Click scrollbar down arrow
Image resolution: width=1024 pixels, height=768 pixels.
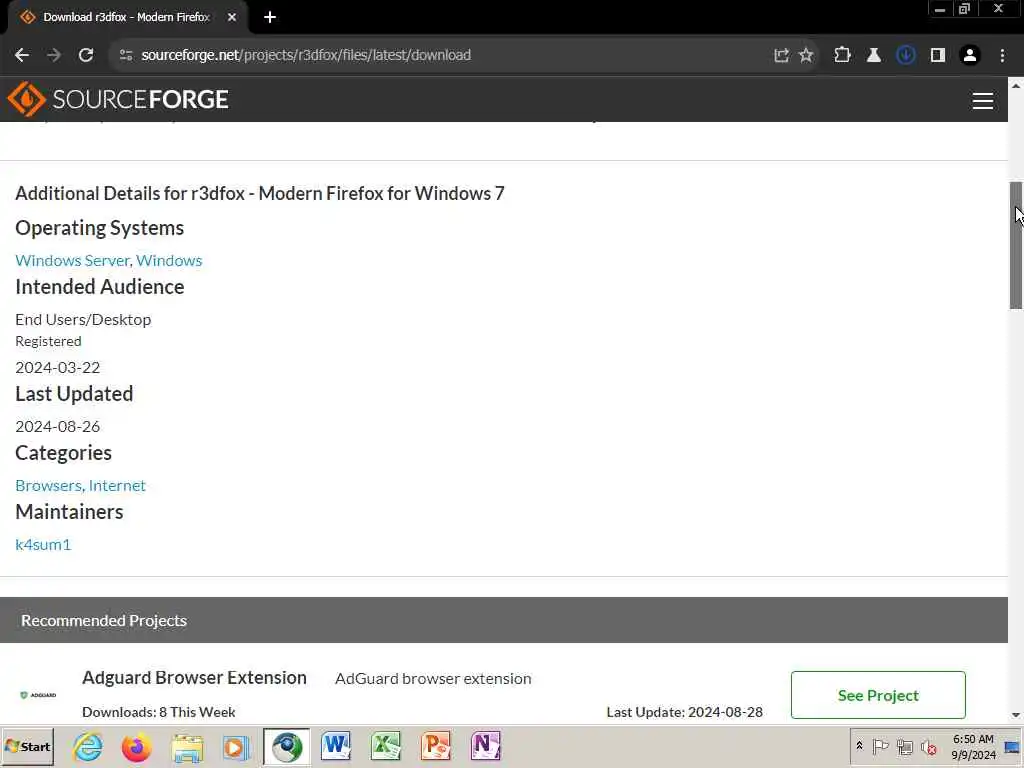(1016, 715)
